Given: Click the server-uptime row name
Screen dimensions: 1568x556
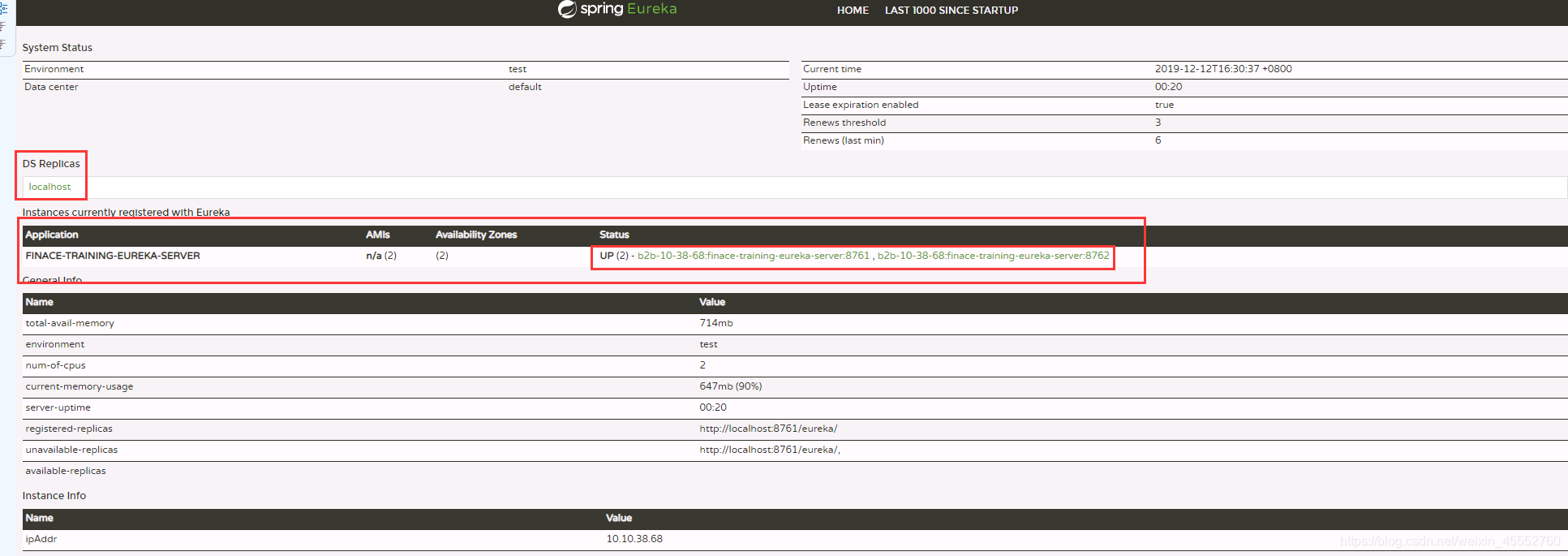Looking at the screenshot, I should (58, 407).
